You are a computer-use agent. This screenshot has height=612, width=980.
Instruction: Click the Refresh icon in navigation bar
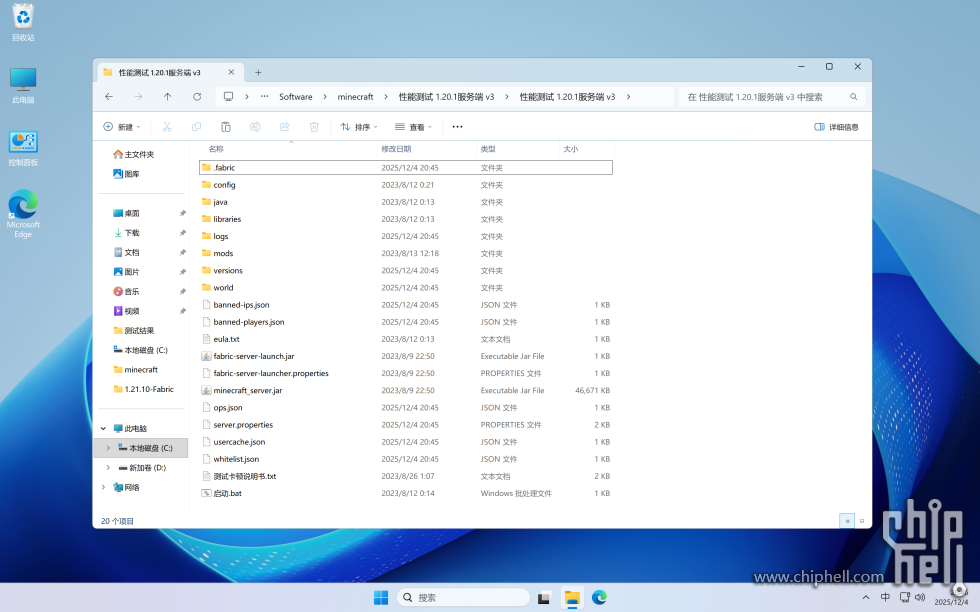pos(197,97)
